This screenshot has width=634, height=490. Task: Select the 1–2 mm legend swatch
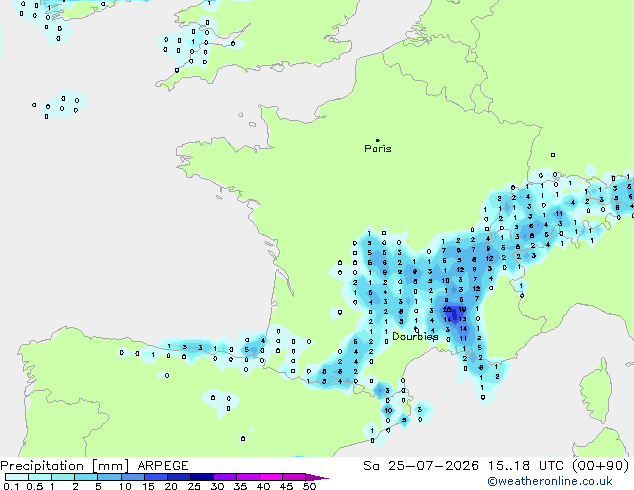(x=63, y=477)
